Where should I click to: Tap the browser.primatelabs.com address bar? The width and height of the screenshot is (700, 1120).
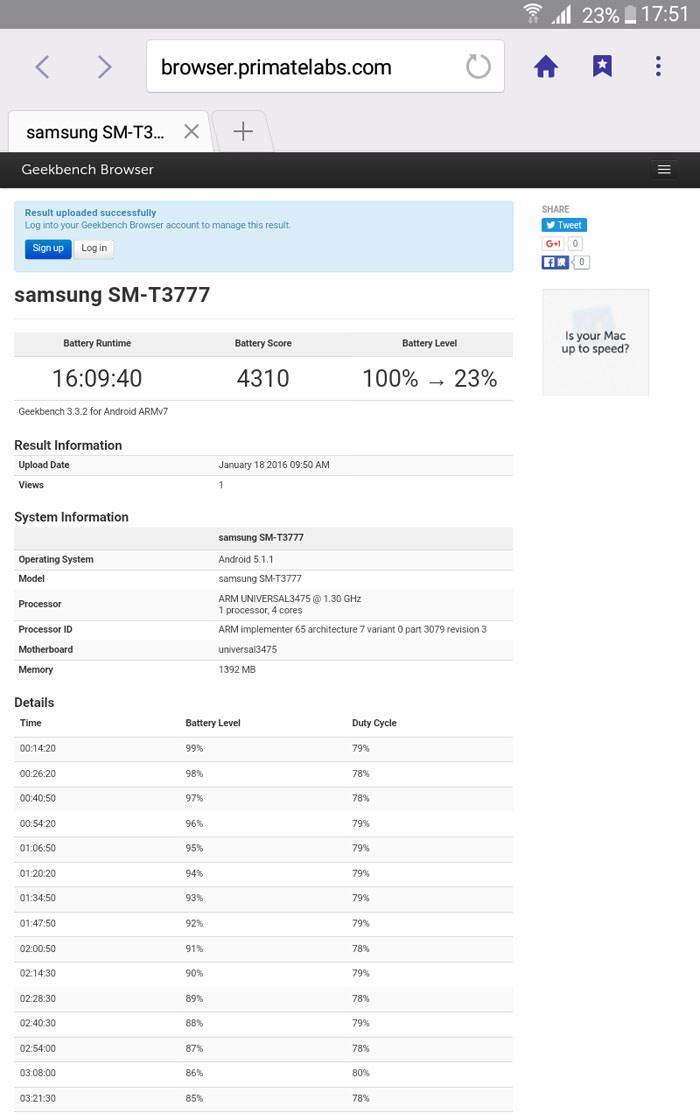tap(300, 67)
